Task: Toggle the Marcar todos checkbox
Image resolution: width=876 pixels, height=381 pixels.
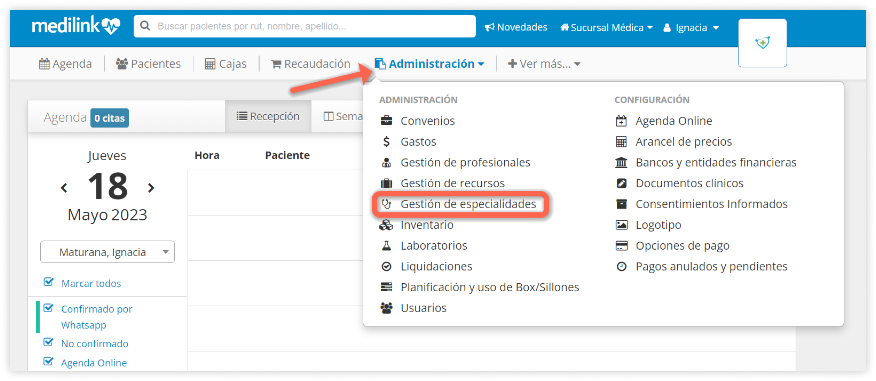Action: coord(48,283)
